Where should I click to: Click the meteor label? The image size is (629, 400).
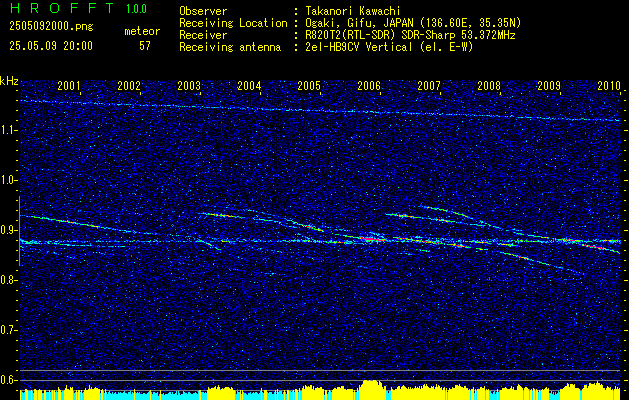tap(142, 31)
